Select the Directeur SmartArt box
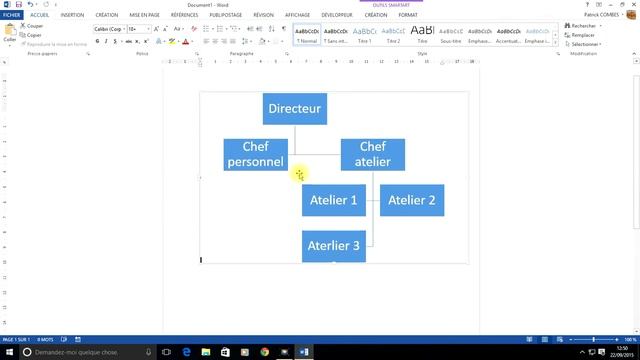The image size is (640, 360). pos(295,109)
